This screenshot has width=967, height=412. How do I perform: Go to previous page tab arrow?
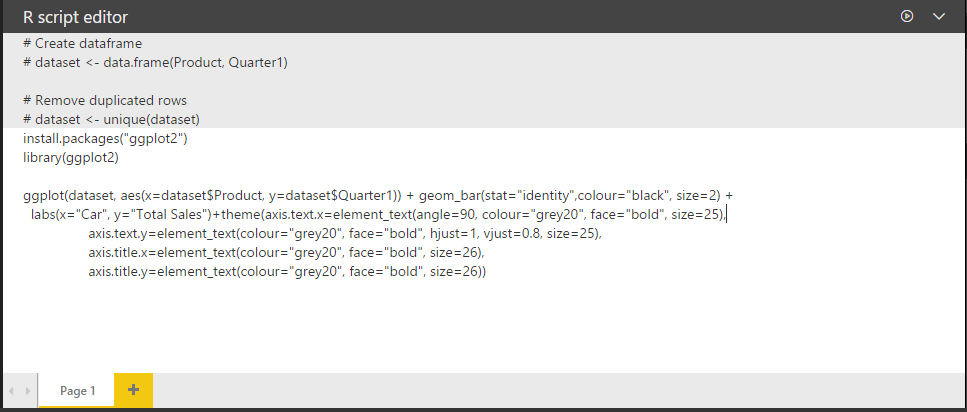11,391
